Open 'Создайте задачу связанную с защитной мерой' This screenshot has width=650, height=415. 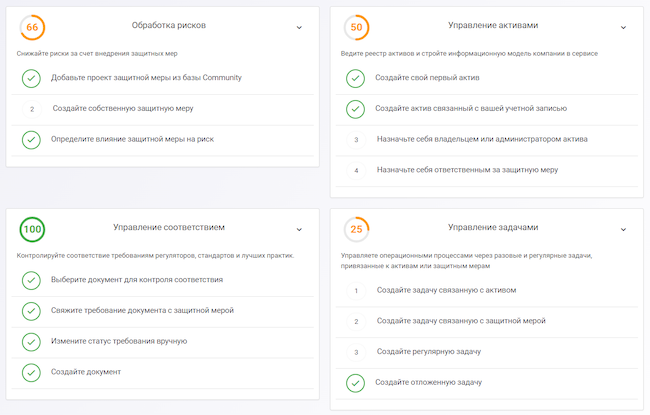(x=460, y=321)
